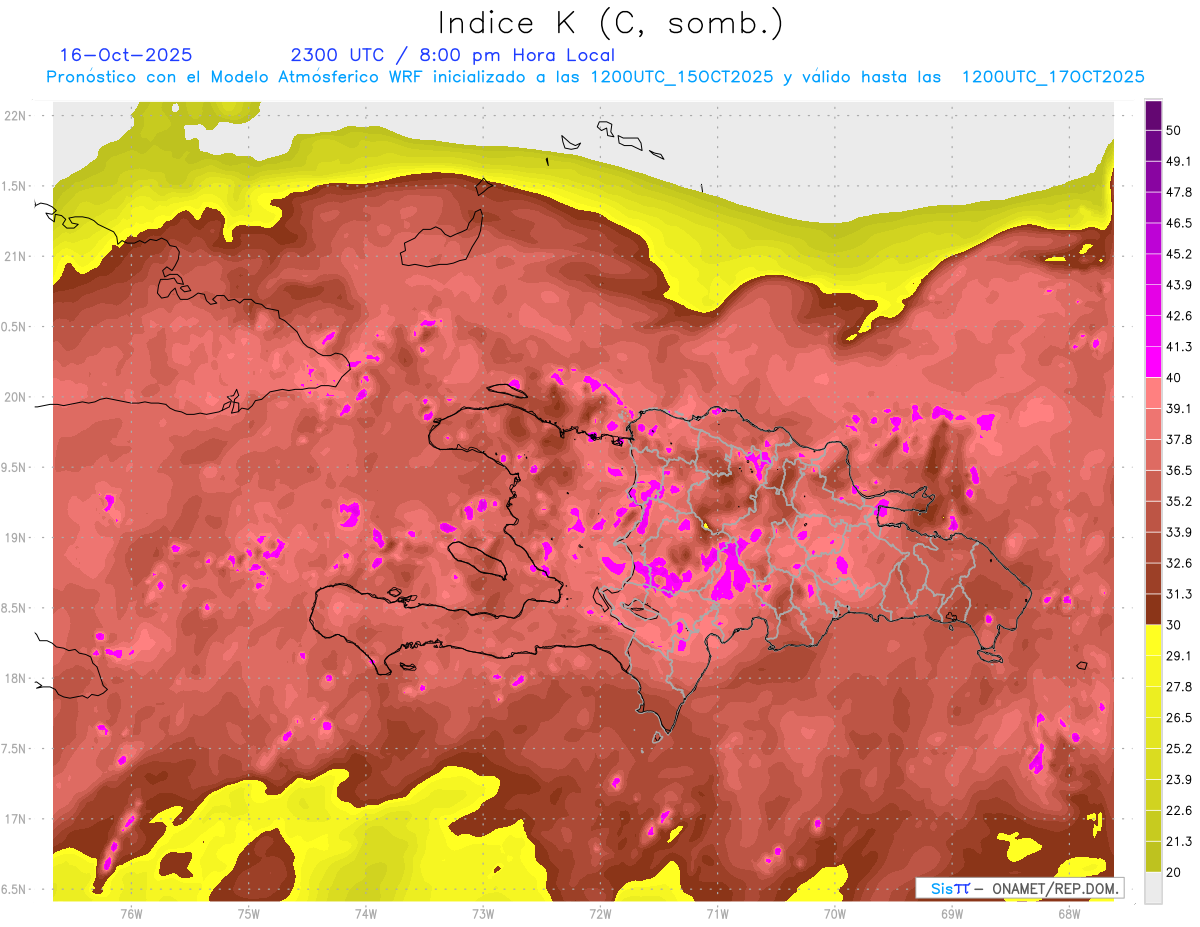Click the "2300 UTC / 8:00 pm Hora Local" label

tap(452, 55)
